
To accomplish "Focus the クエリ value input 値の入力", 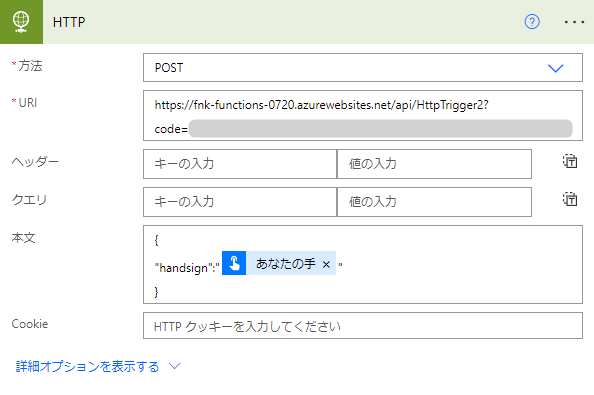I will (x=434, y=202).
